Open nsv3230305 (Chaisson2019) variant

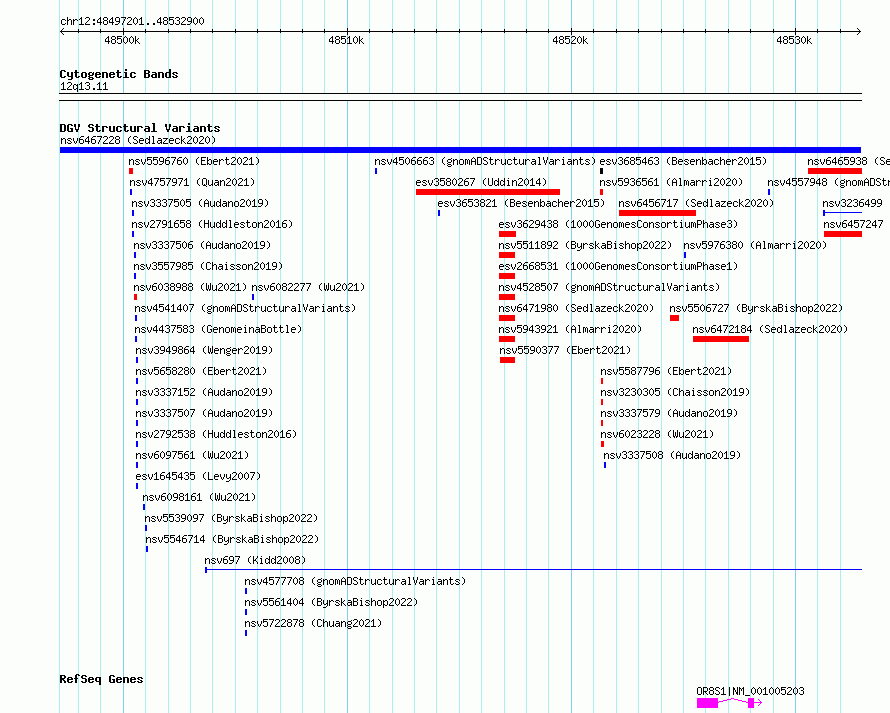pyautogui.click(x=675, y=392)
